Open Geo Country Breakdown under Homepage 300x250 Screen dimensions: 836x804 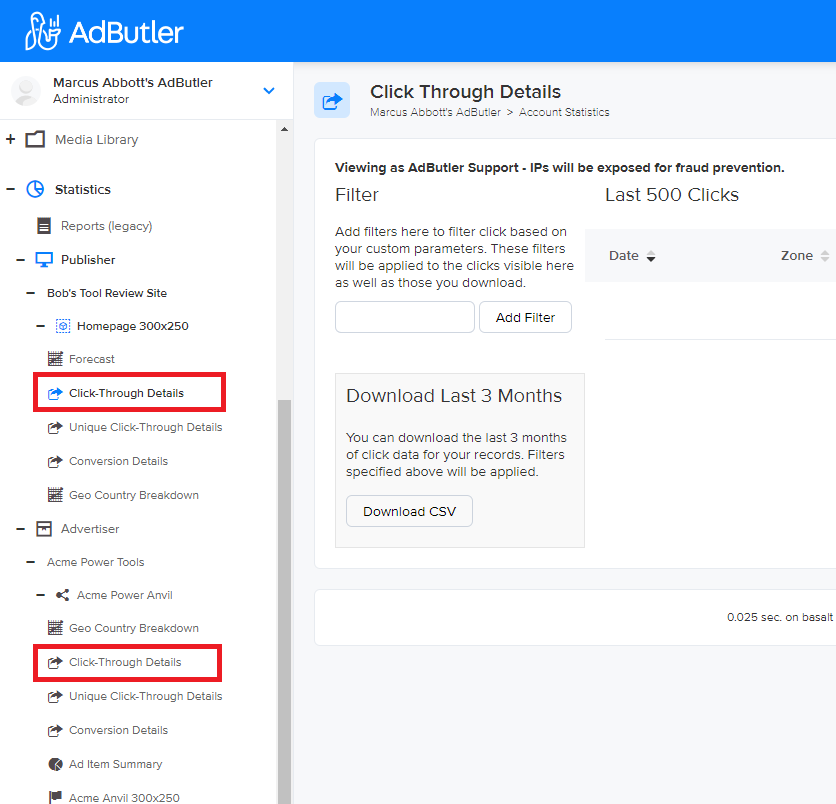pos(123,494)
